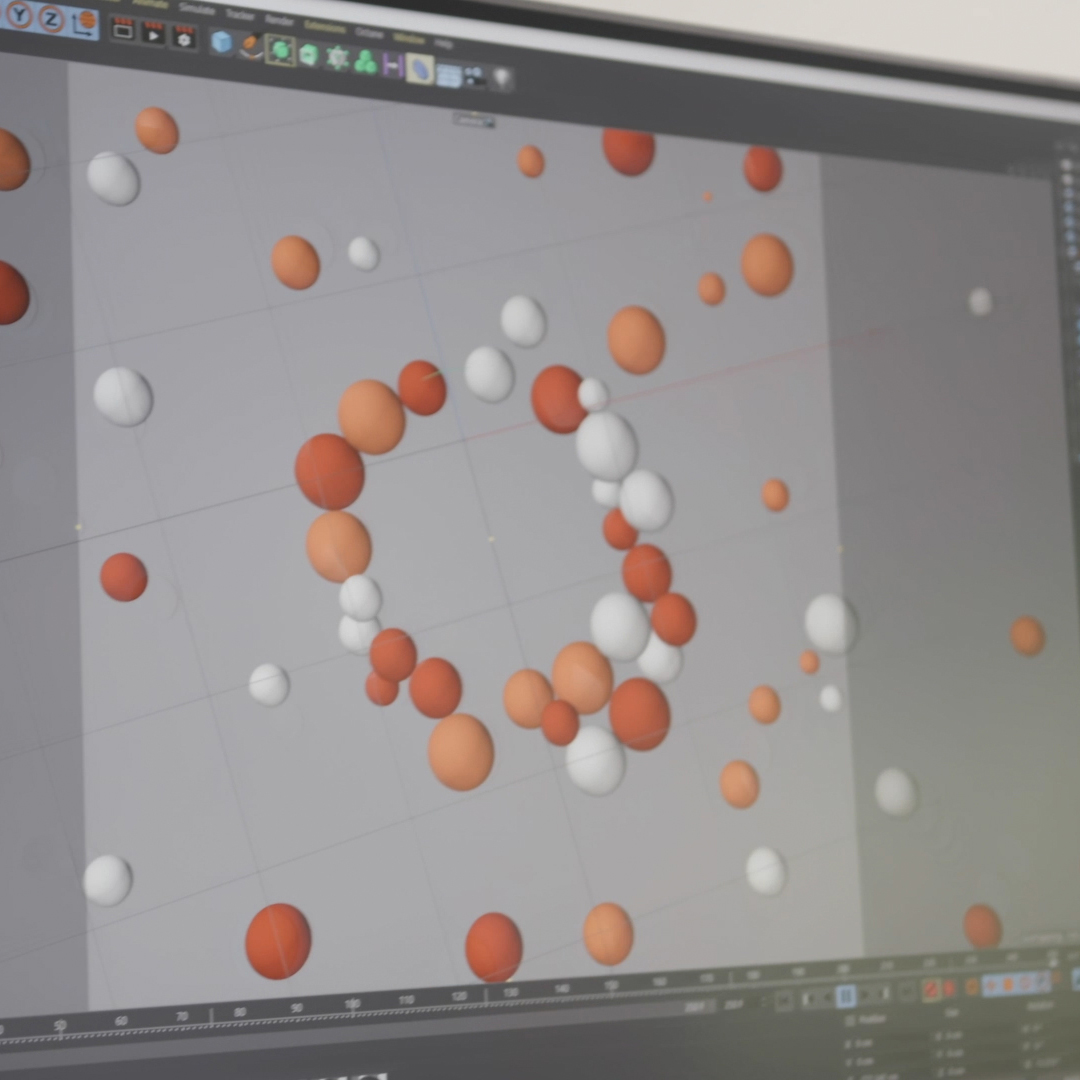Click frame 100 on the timeline ruler
Image resolution: width=1080 pixels, height=1080 pixels.
pos(352,1004)
